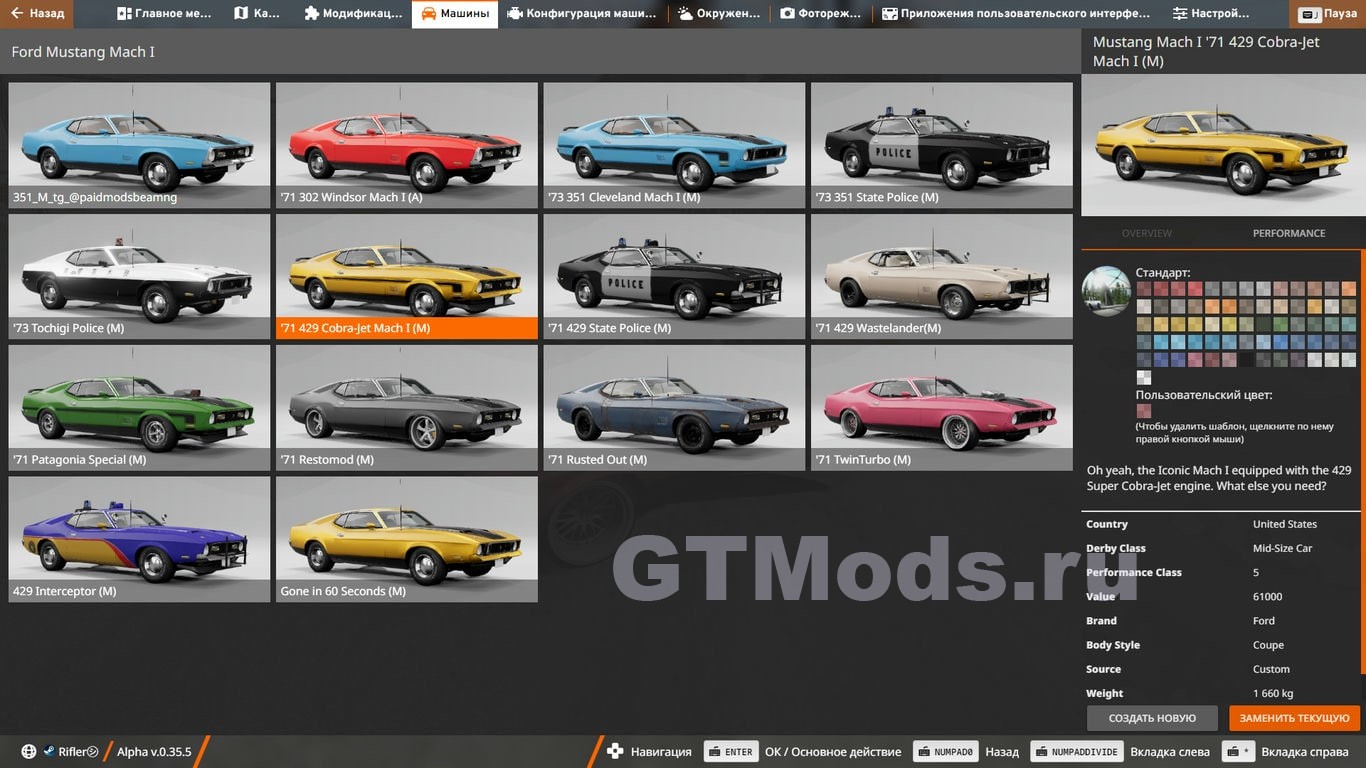Click the large yellow Mustang preview image
The height and width of the screenshot is (768, 1366).
click(x=1223, y=145)
